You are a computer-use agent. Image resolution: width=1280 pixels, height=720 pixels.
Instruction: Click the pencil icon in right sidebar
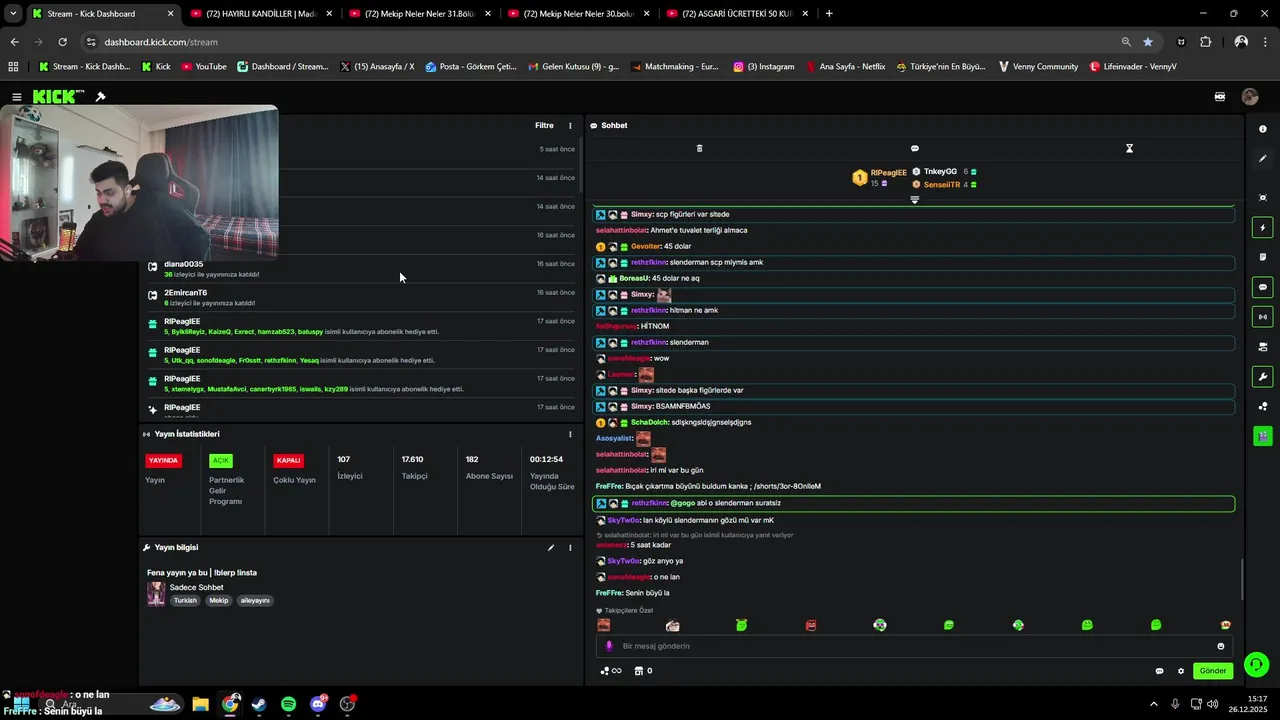pyautogui.click(x=1263, y=159)
